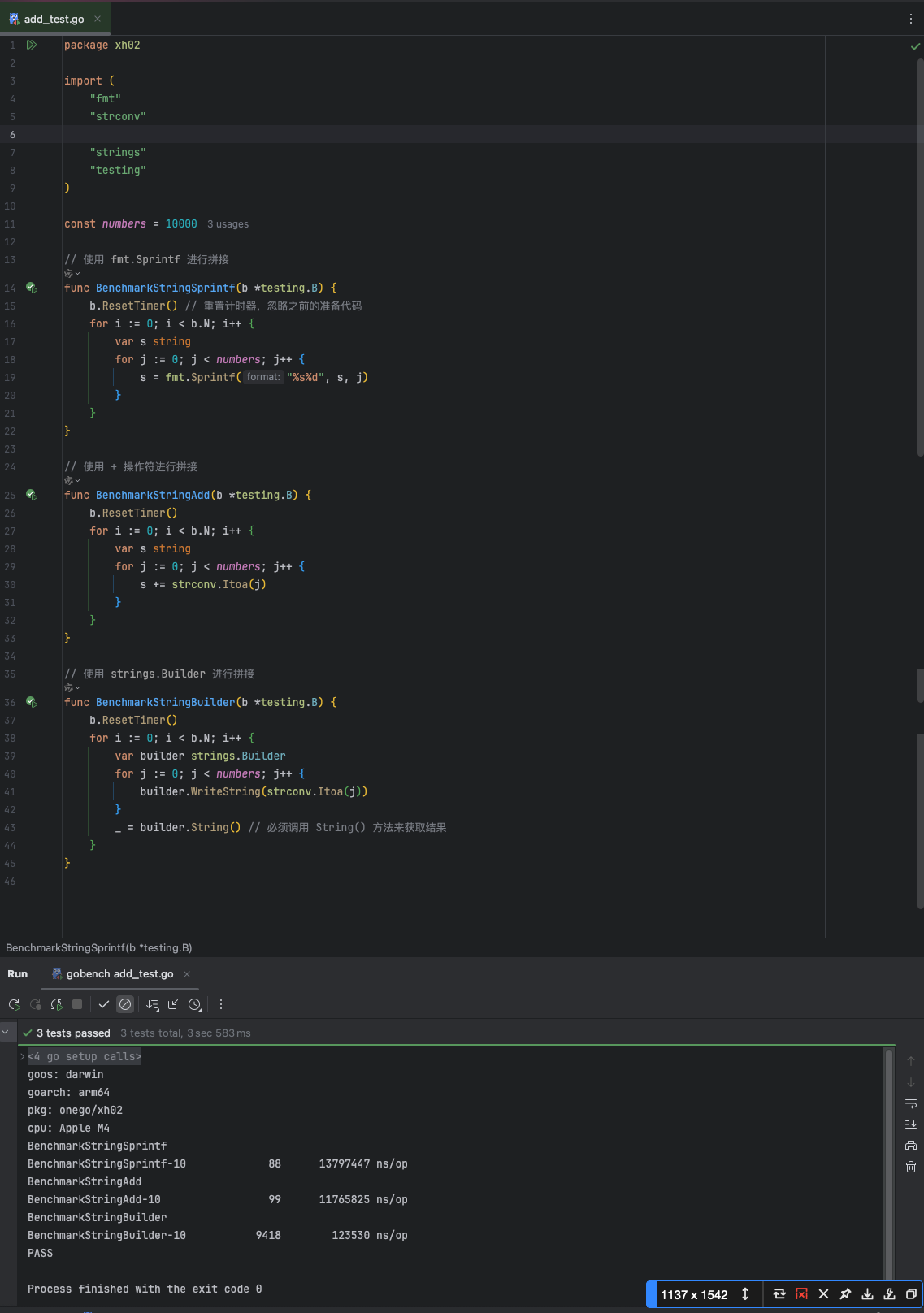Toggle Show Ignored tests filter
The height and width of the screenshot is (1313, 924).
[125, 1004]
